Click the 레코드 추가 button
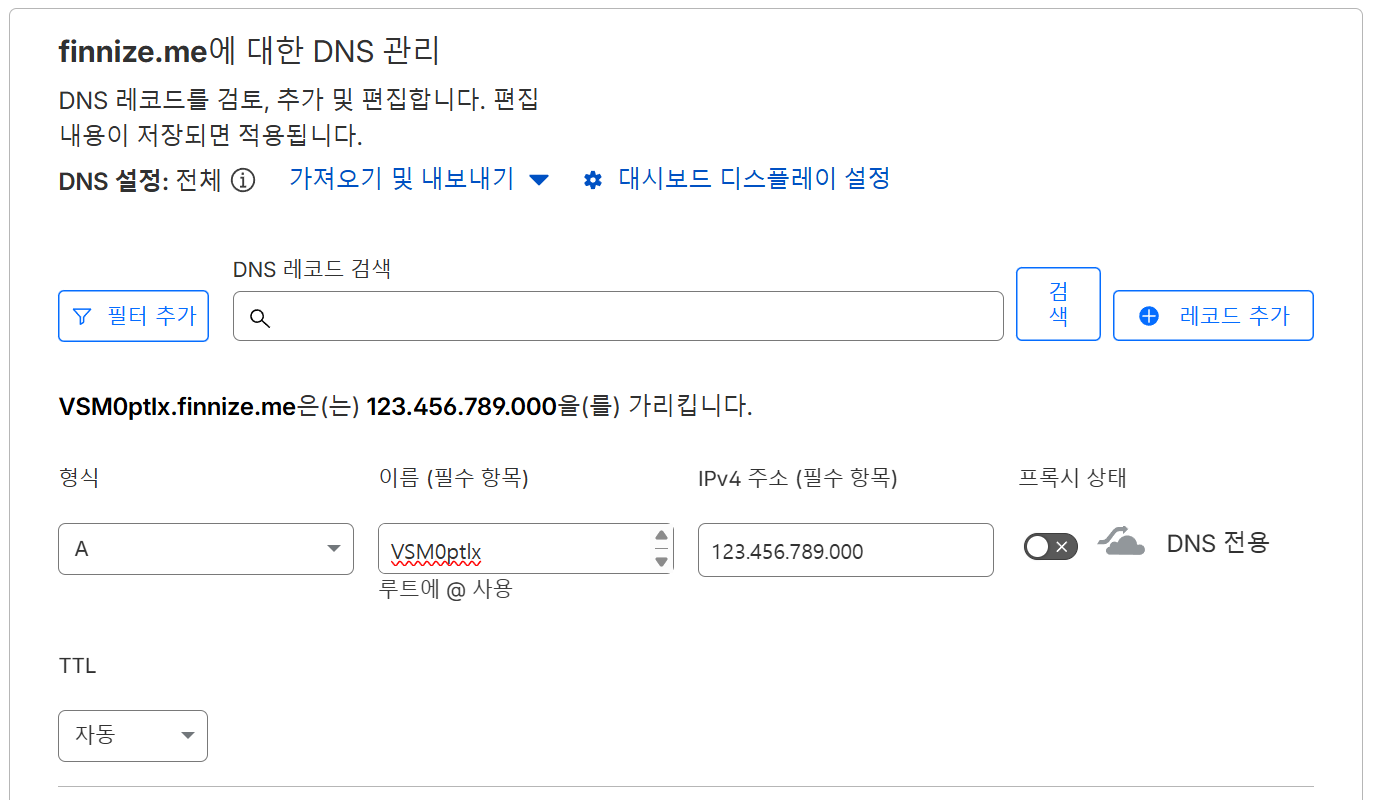Viewport: 1373px width, 800px height. click(1213, 315)
